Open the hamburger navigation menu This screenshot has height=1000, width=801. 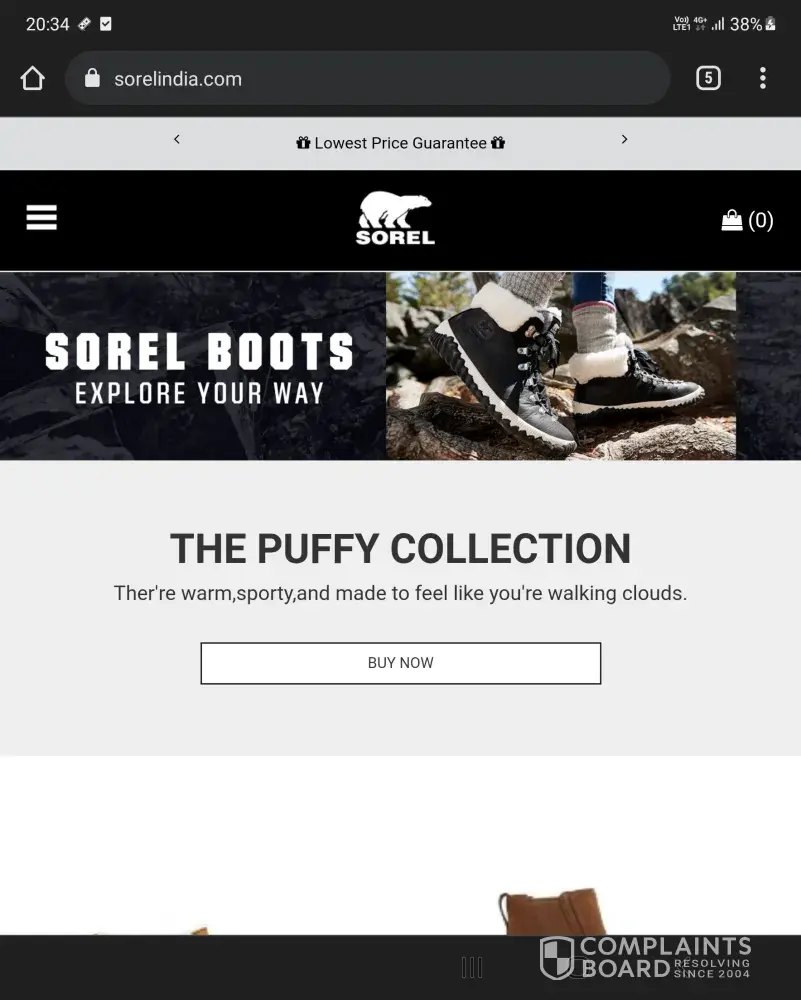click(41, 217)
